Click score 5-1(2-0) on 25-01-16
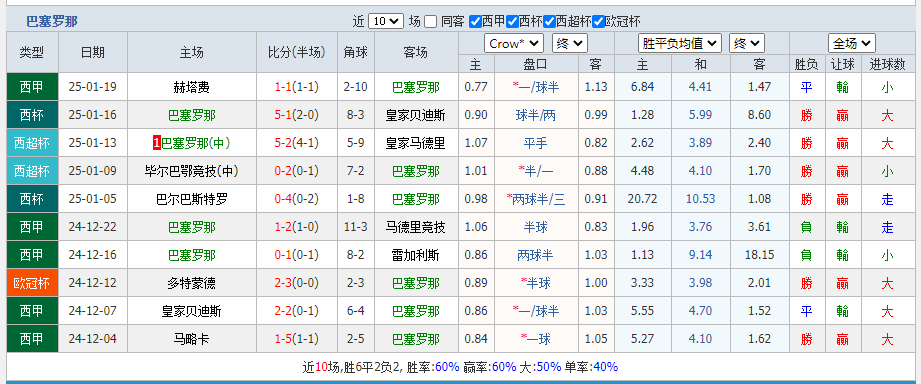 (x=297, y=116)
